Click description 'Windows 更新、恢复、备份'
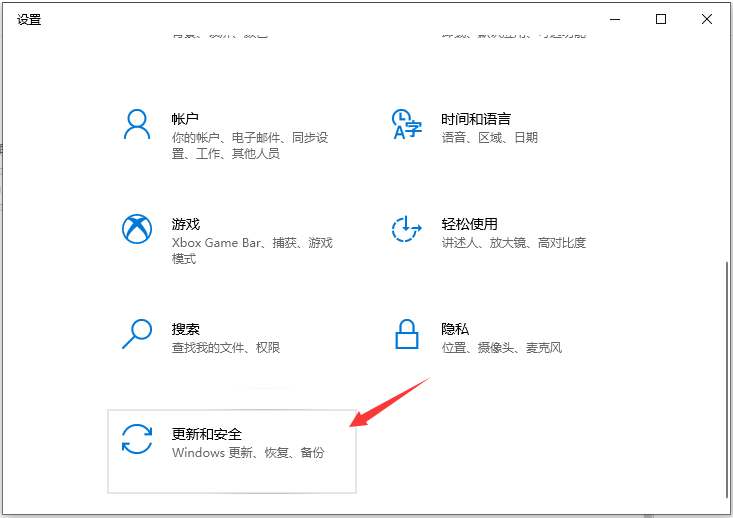733x518 pixels. point(248,453)
